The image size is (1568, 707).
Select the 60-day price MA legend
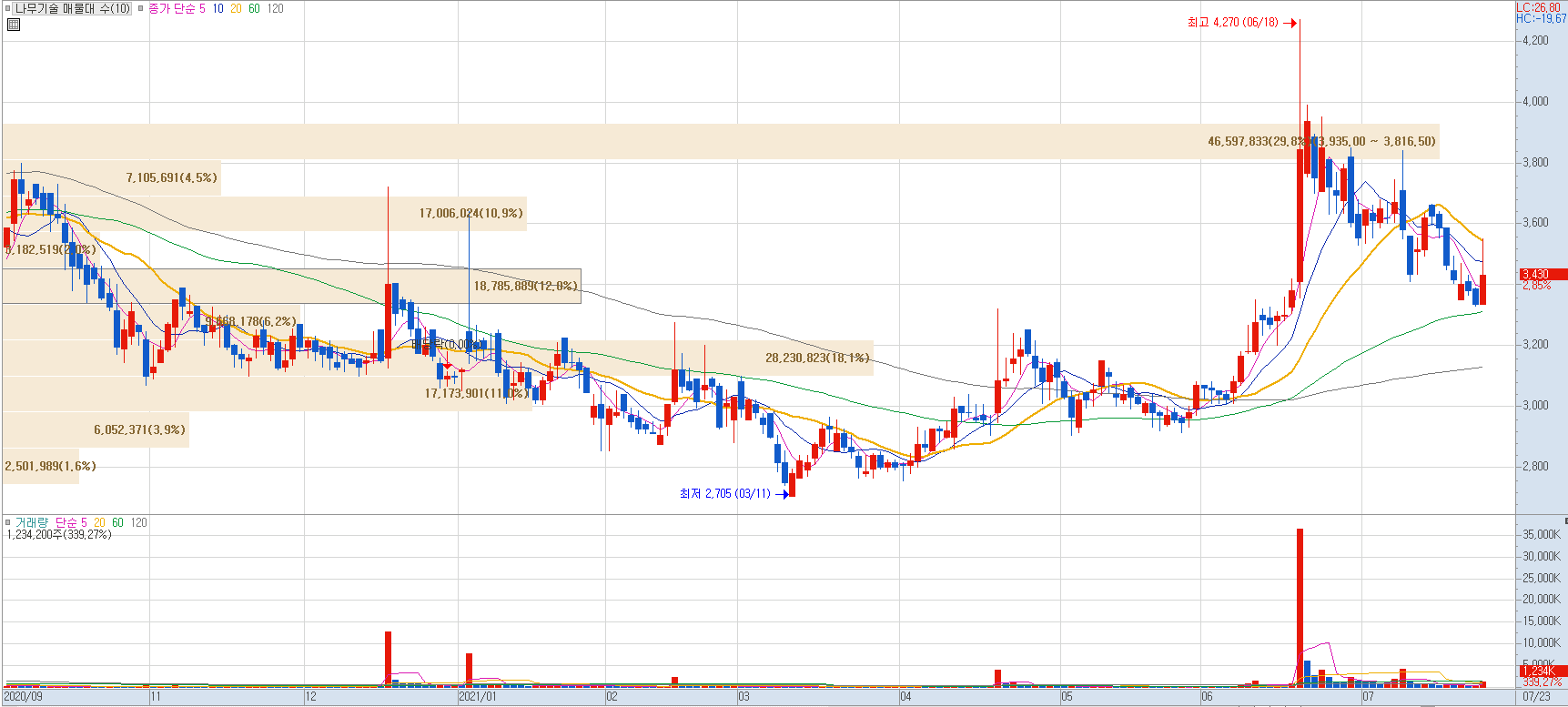coord(254,8)
